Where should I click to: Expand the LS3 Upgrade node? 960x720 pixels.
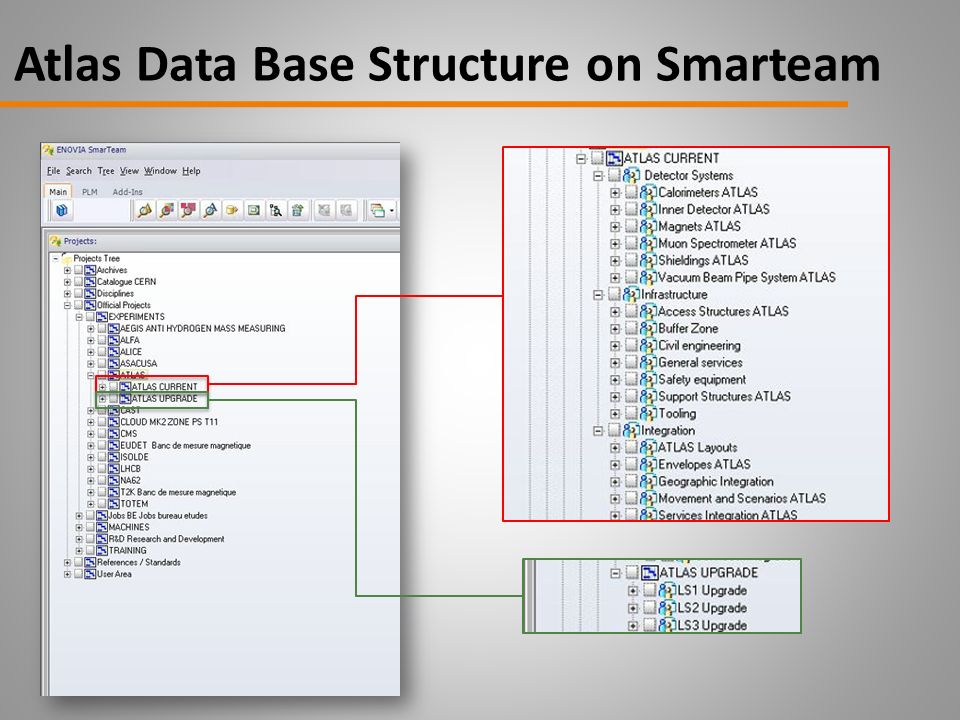pos(633,626)
